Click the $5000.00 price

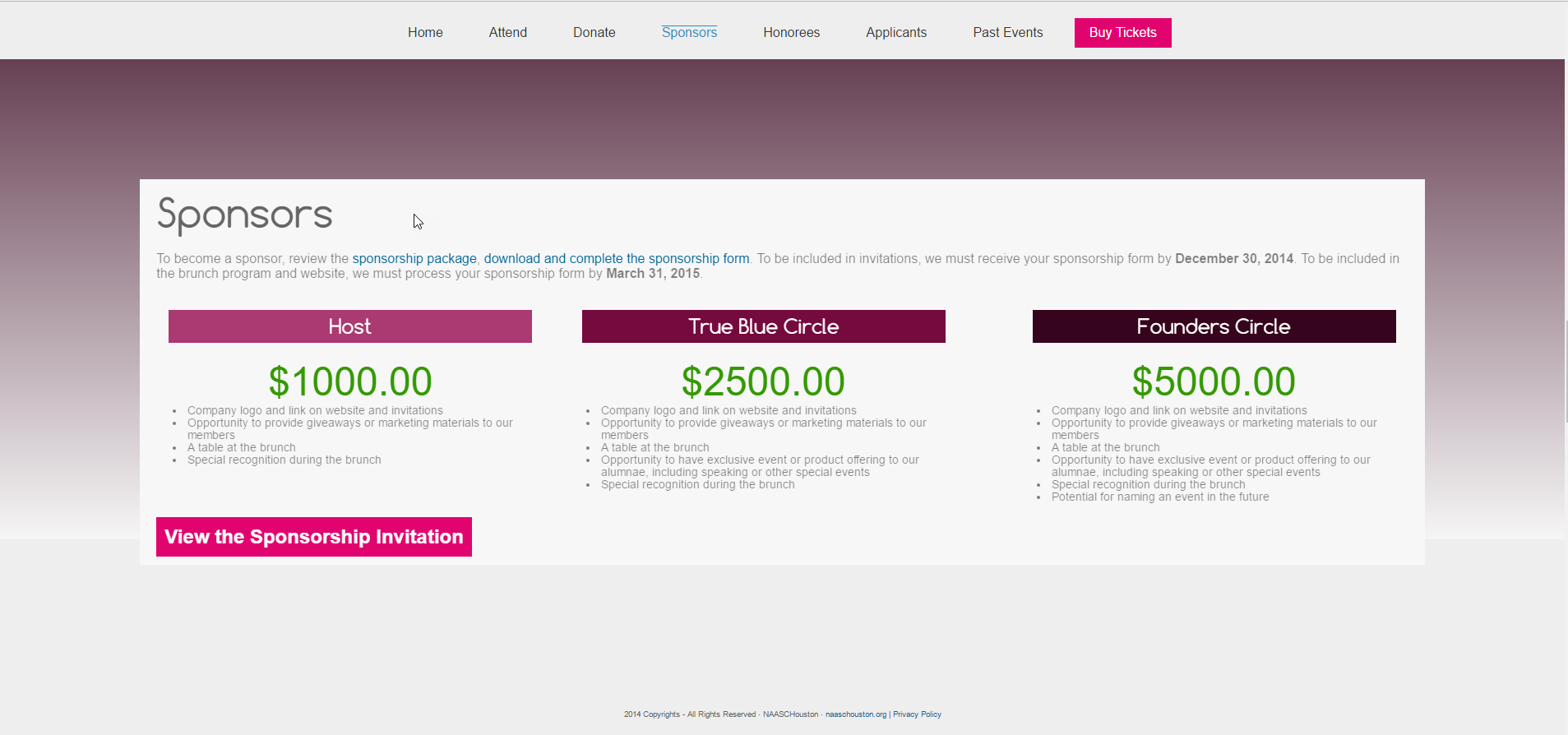(1214, 381)
